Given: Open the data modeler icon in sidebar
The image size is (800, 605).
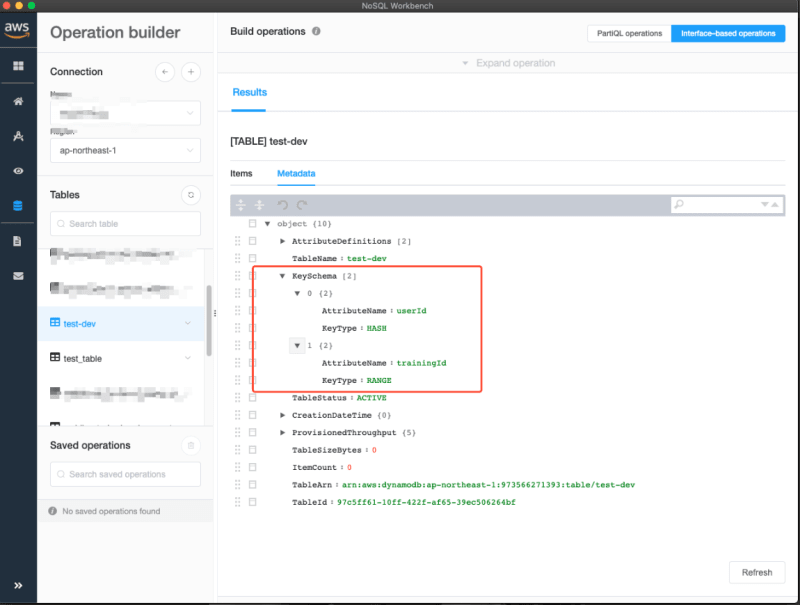Looking at the screenshot, I should coord(18,136).
